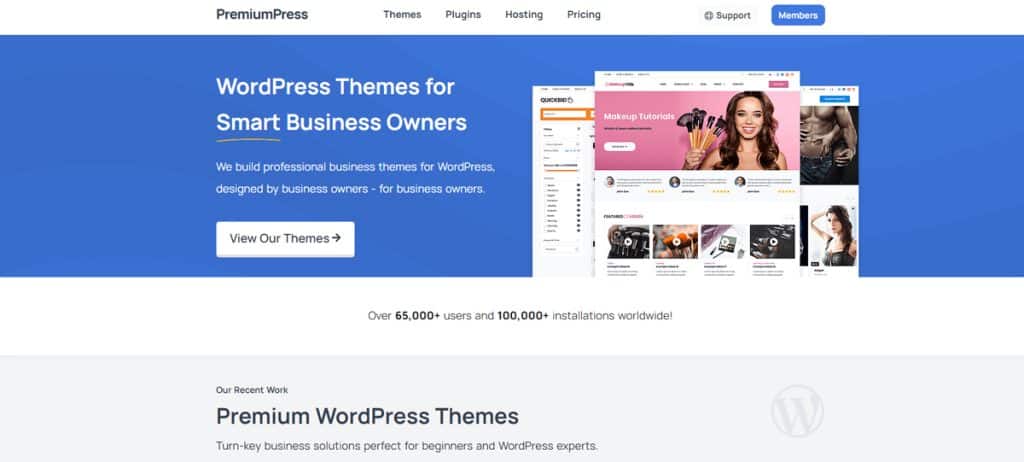
Task: Click the heading "WordPress Themes for"
Action: tap(335, 86)
